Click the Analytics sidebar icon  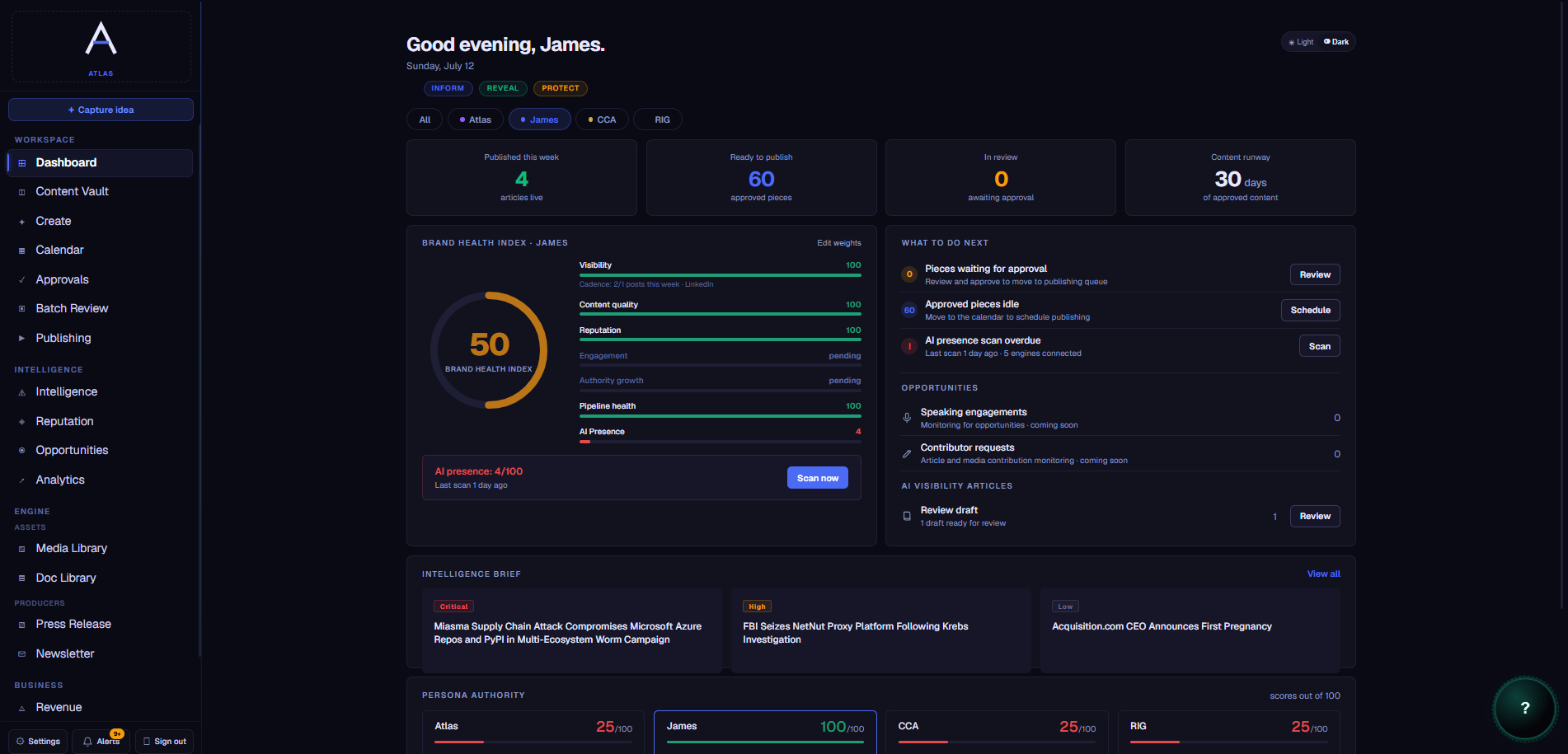pos(22,480)
